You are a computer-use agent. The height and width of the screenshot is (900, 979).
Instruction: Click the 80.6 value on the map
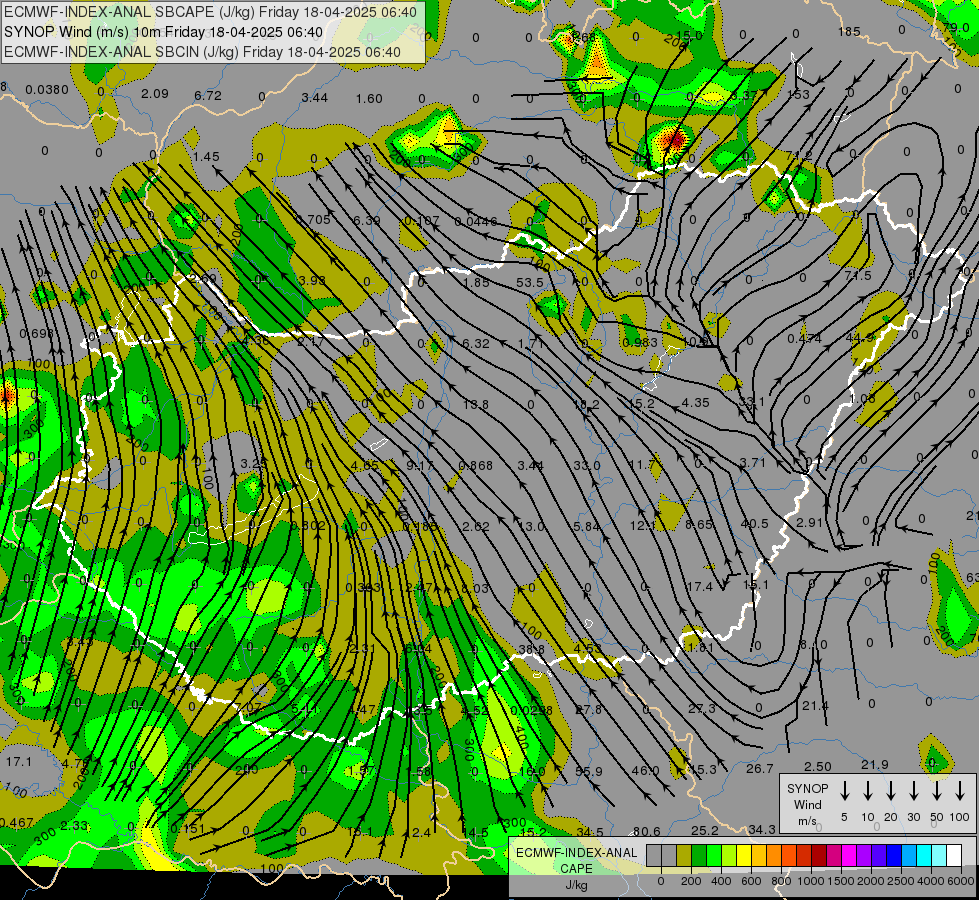click(x=646, y=831)
